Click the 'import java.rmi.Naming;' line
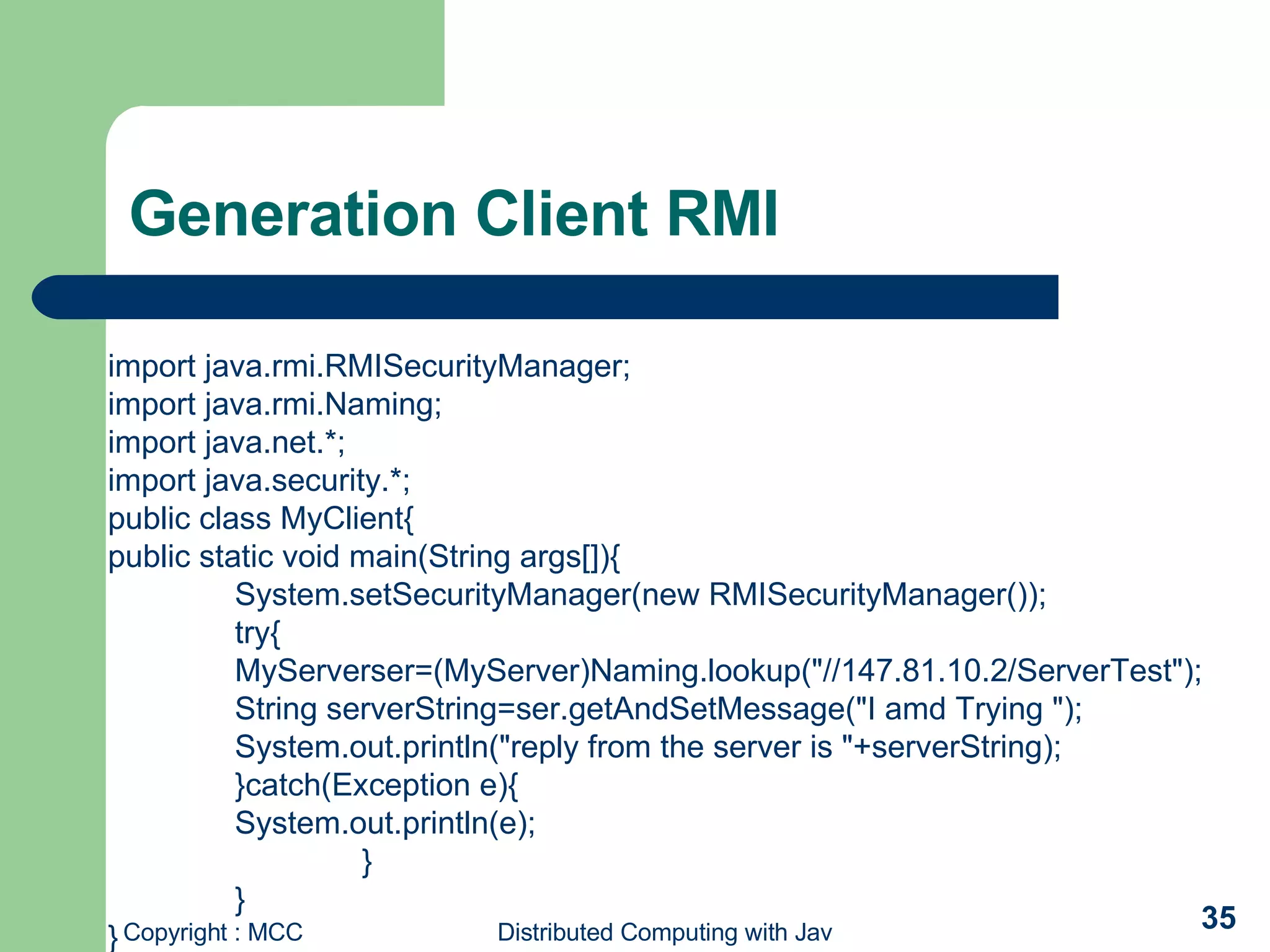This screenshot has height=952, width=1270. 275,404
